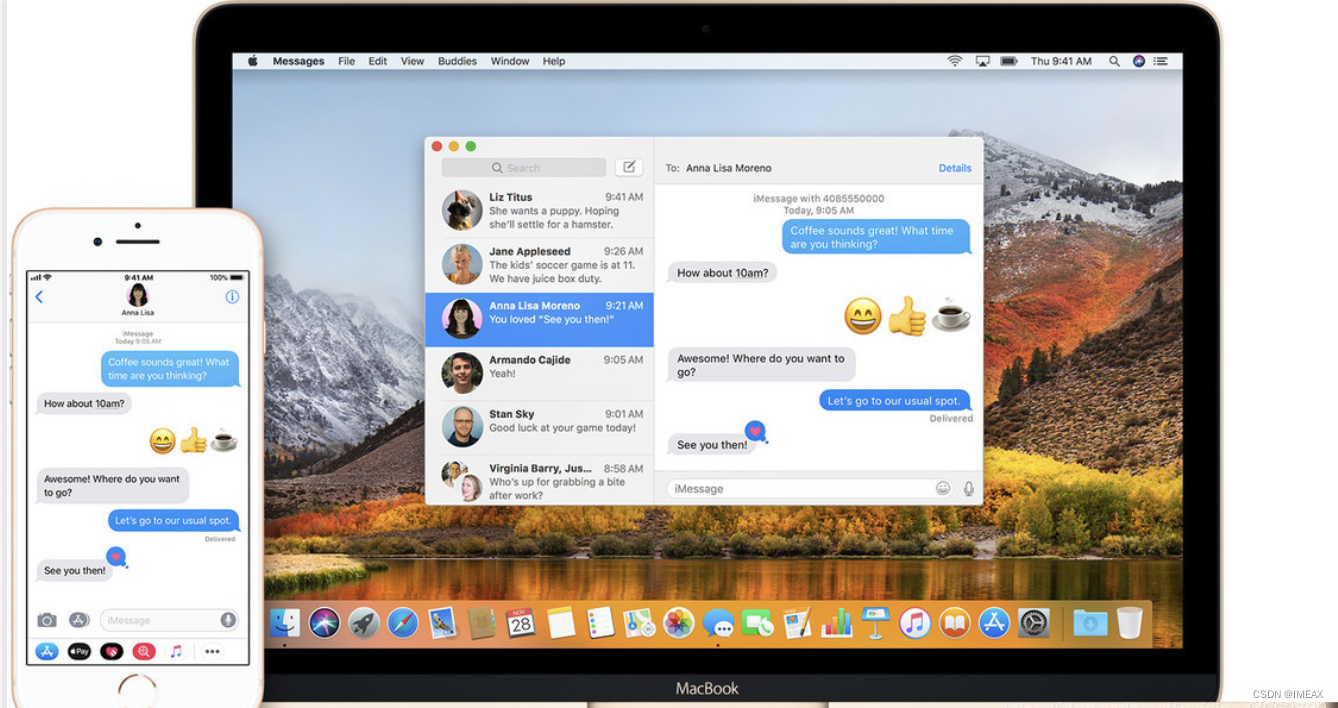
Task: Open Spotlight search magnifier in menu bar
Action: (1114, 61)
